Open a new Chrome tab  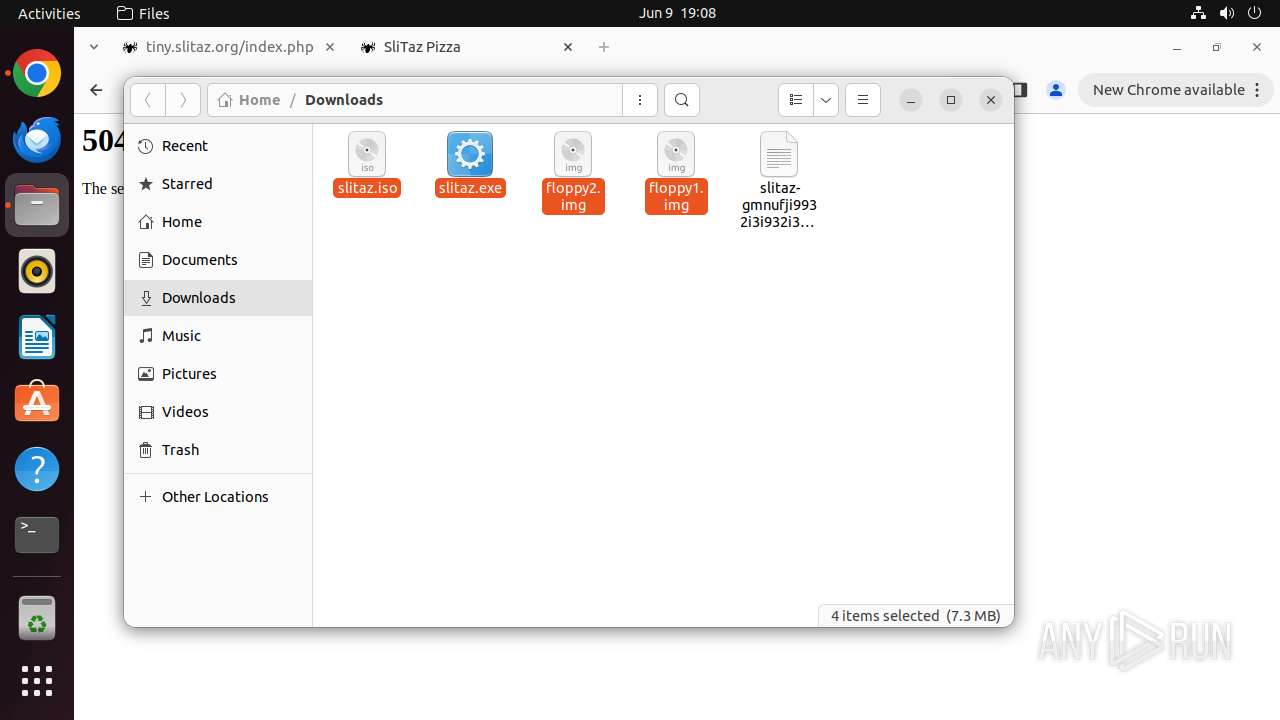pyautogui.click(x=603, y=47)
